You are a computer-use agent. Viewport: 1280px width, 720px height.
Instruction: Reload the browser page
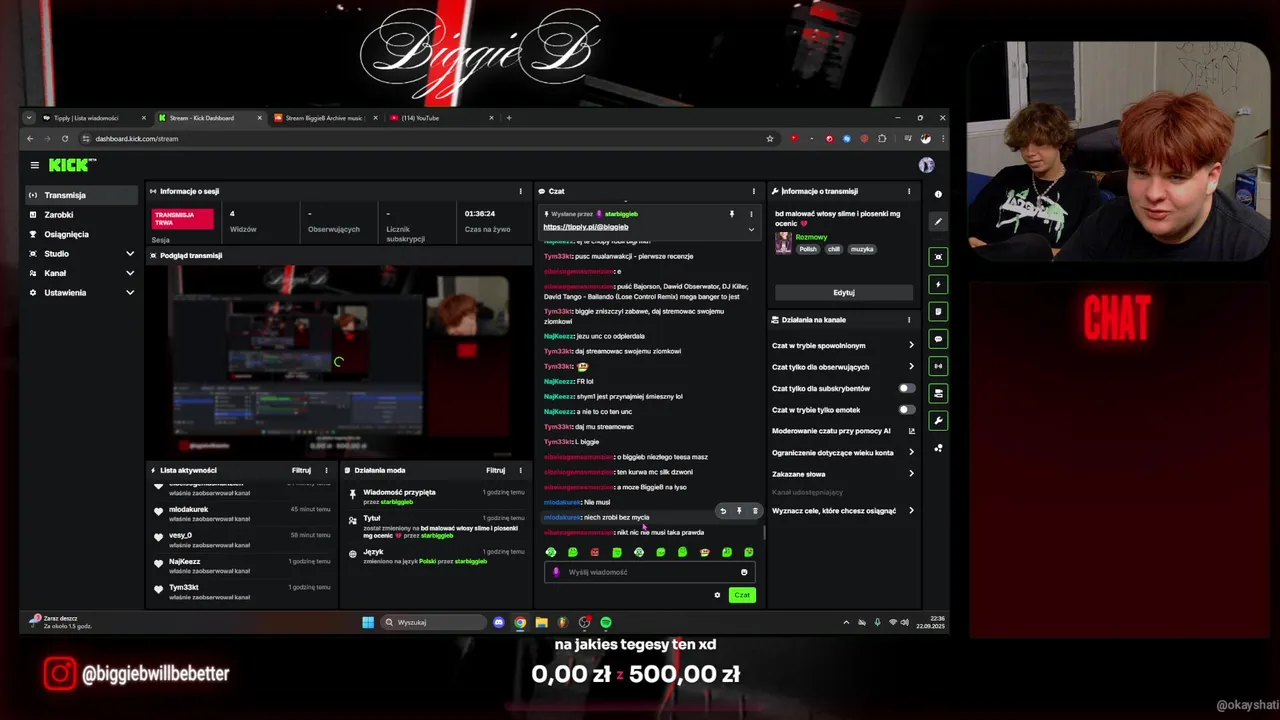65,139
